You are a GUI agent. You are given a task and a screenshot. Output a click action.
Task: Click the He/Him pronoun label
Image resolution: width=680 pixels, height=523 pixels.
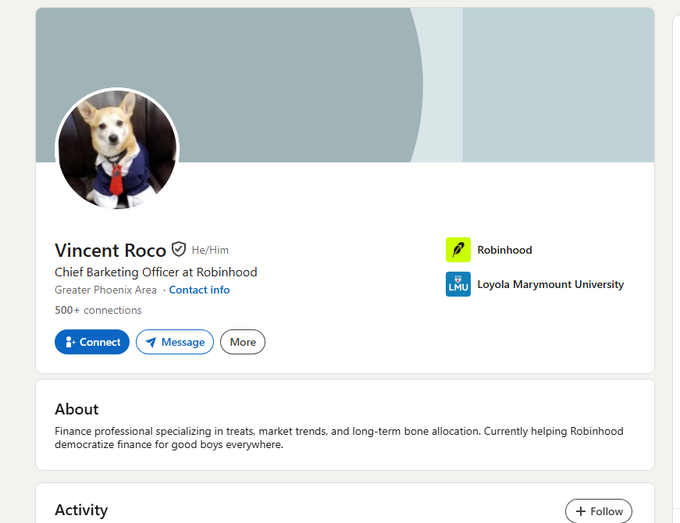[210, 250]
